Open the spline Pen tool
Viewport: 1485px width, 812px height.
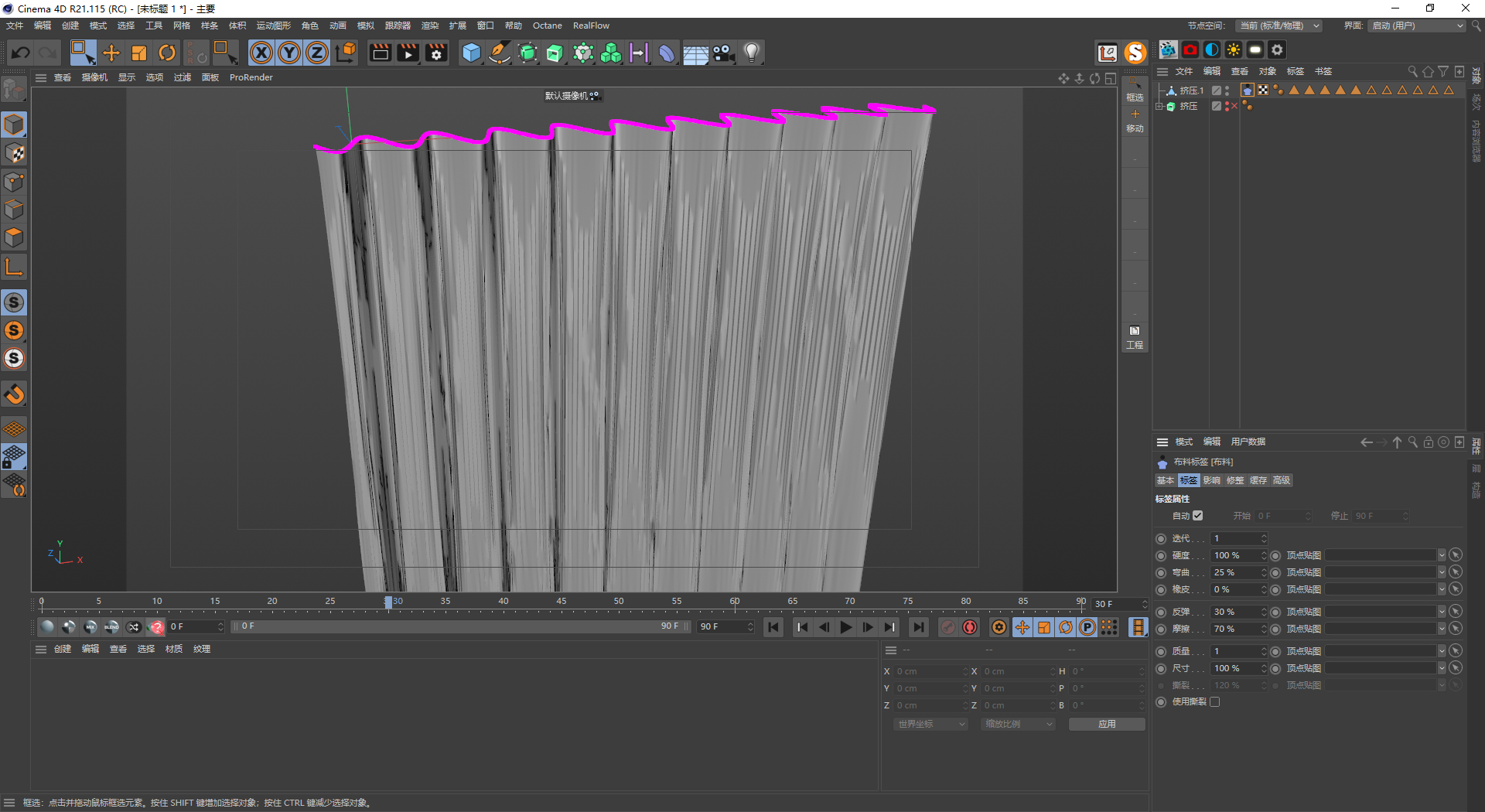click(x=500, y=53)
